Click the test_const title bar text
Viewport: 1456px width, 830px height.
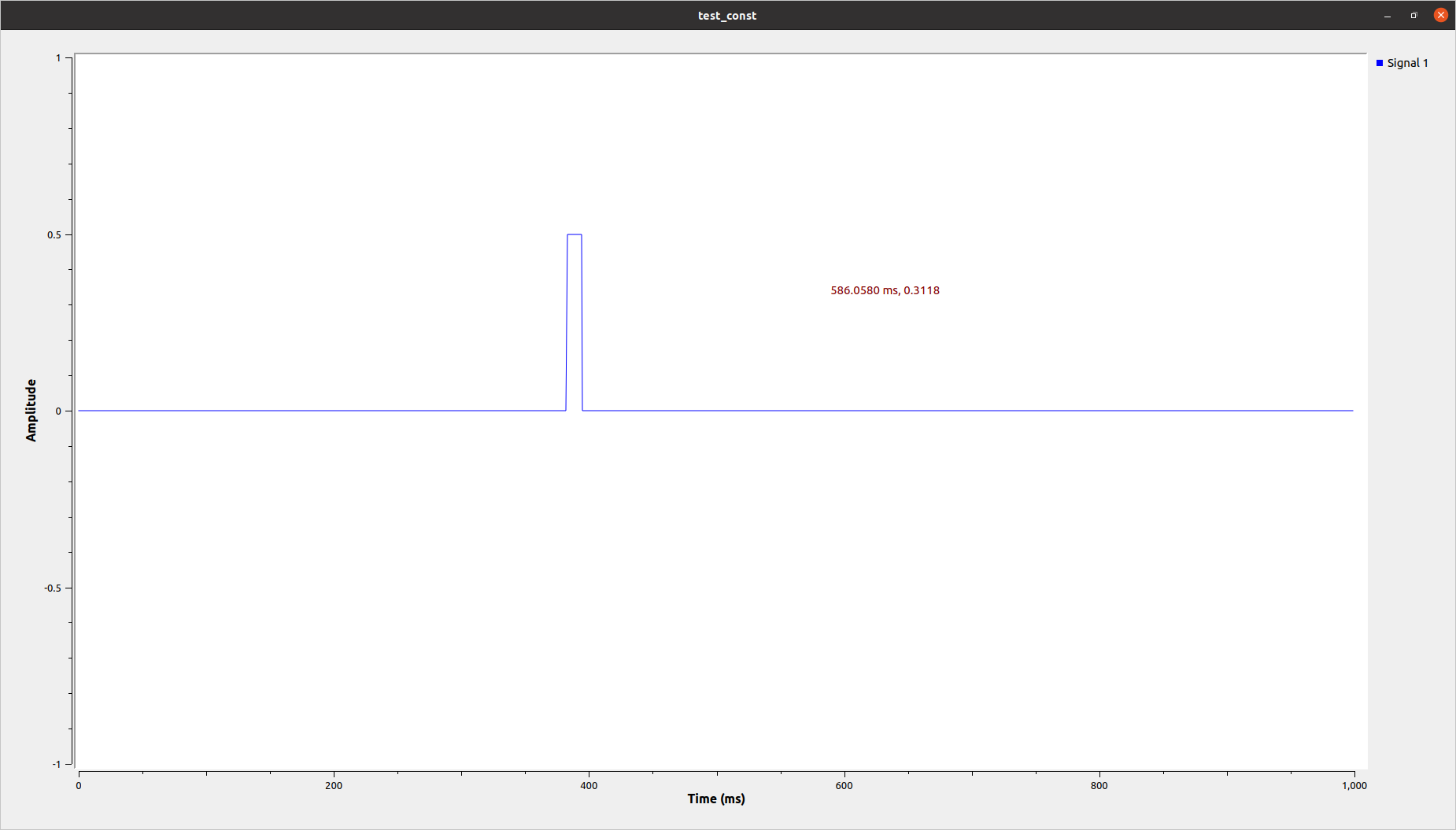tap(727, 16)
